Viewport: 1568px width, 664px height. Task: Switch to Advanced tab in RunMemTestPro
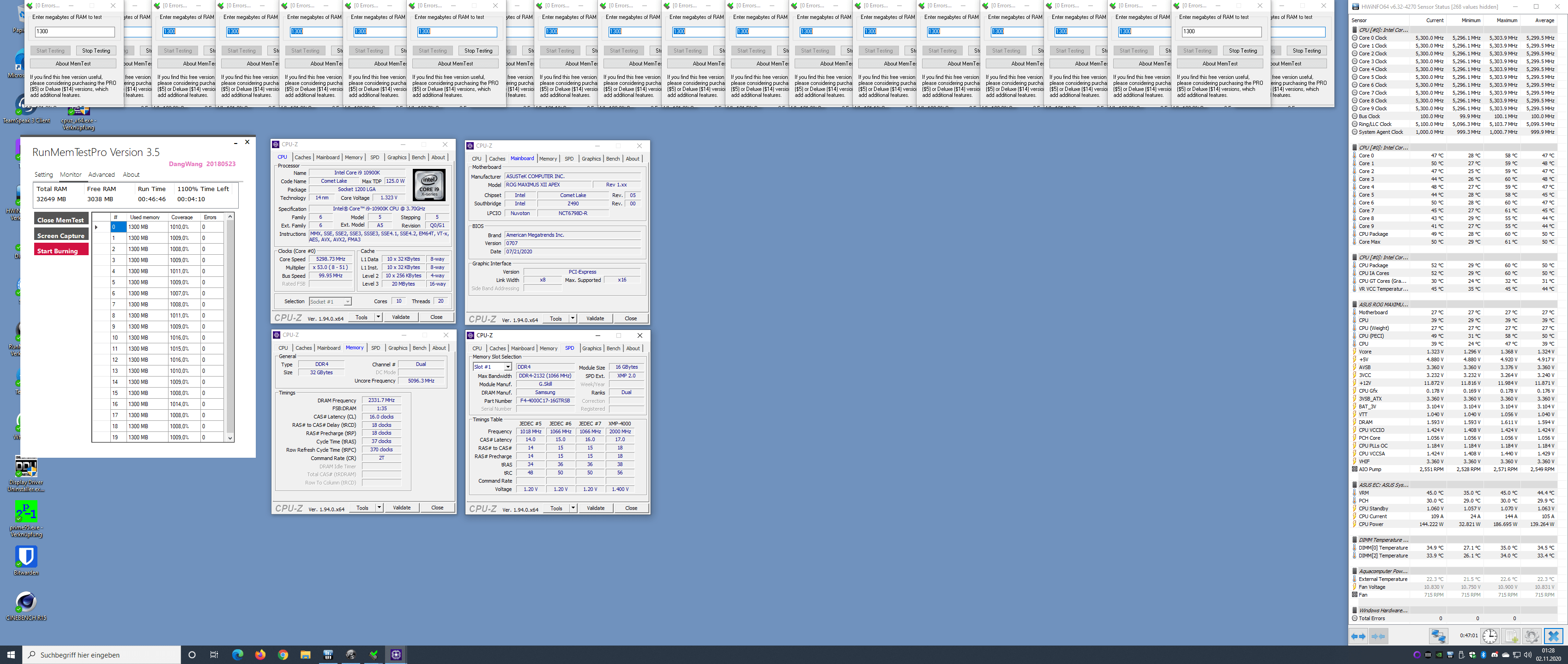pos(101,174)
